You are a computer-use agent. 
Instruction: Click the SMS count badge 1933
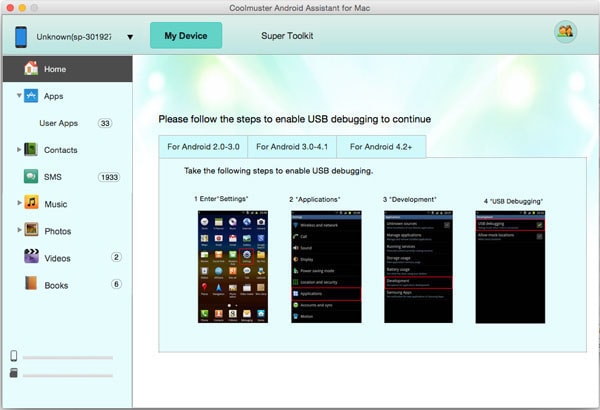click(x=109, y=177)
